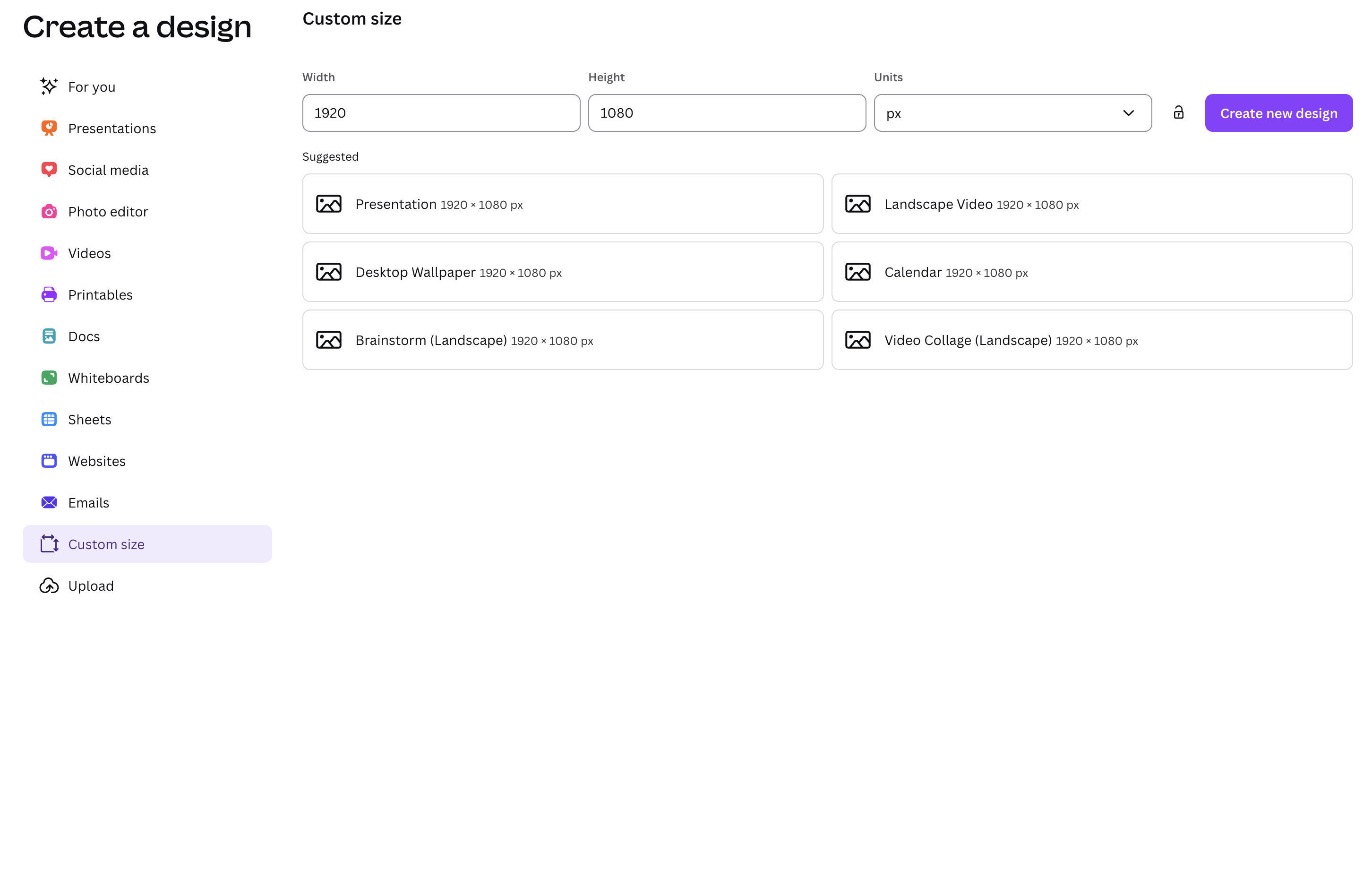Click the Width label
The height and width of the screenshot is (878, 1372).
coord(318,77)
